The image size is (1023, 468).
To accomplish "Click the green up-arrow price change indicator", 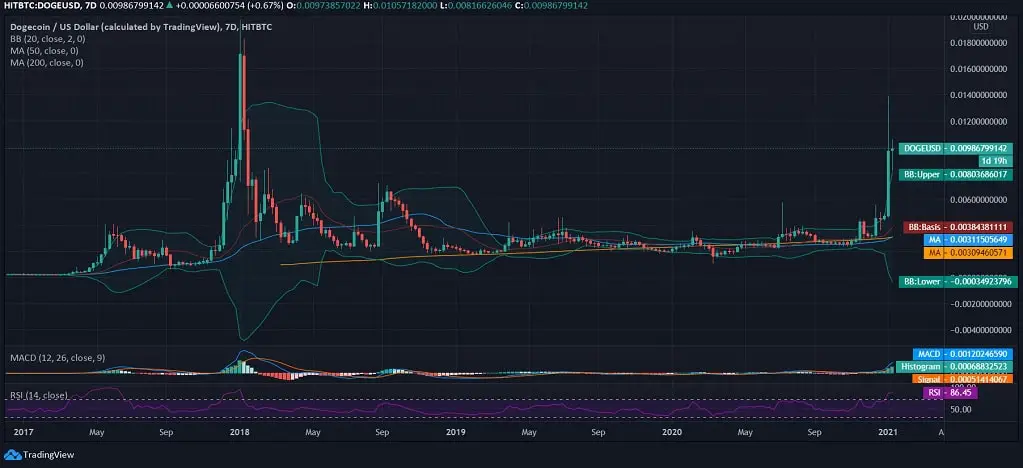I will [171, 5].
